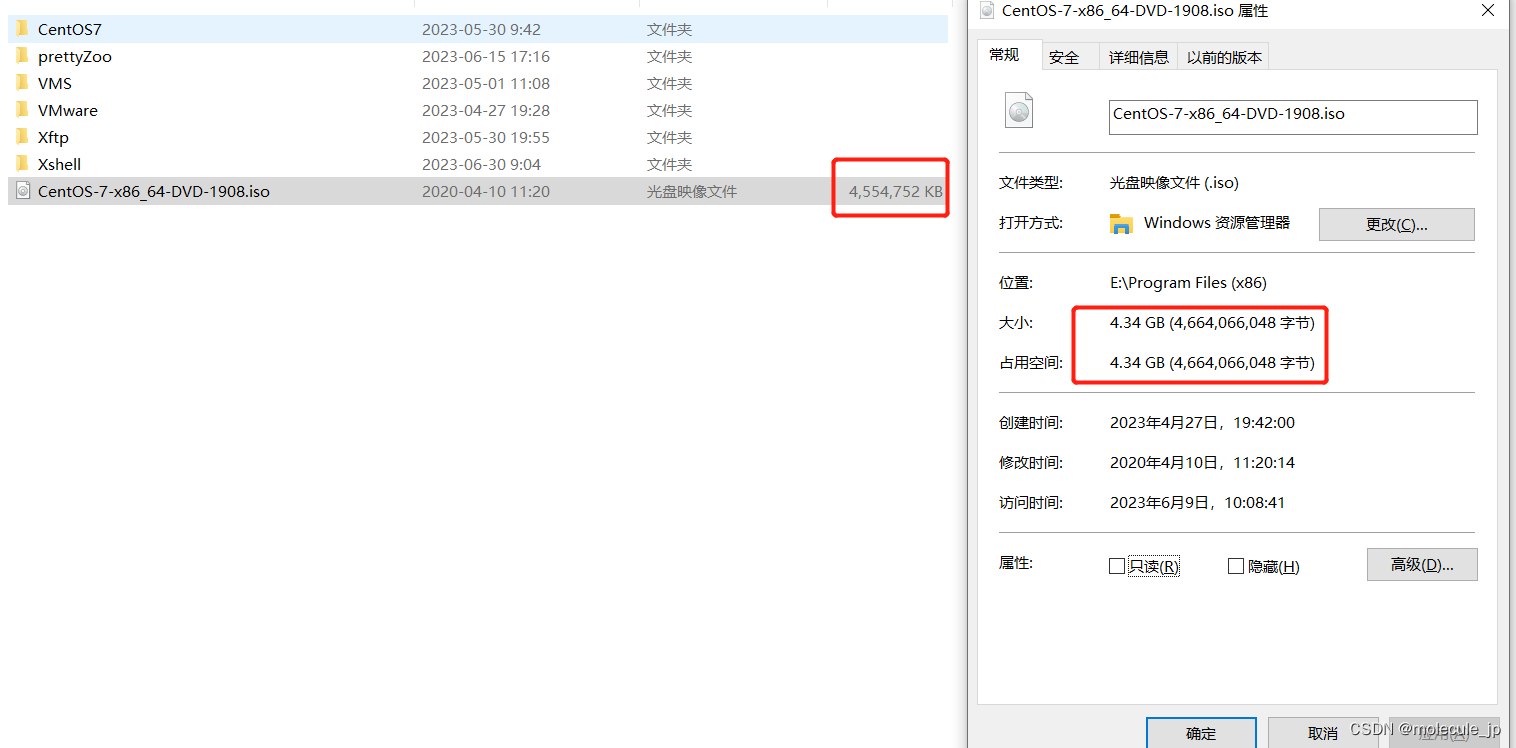
Task: Click the date 2023-05-30 19:55
Action: click(x=486, y=137)
